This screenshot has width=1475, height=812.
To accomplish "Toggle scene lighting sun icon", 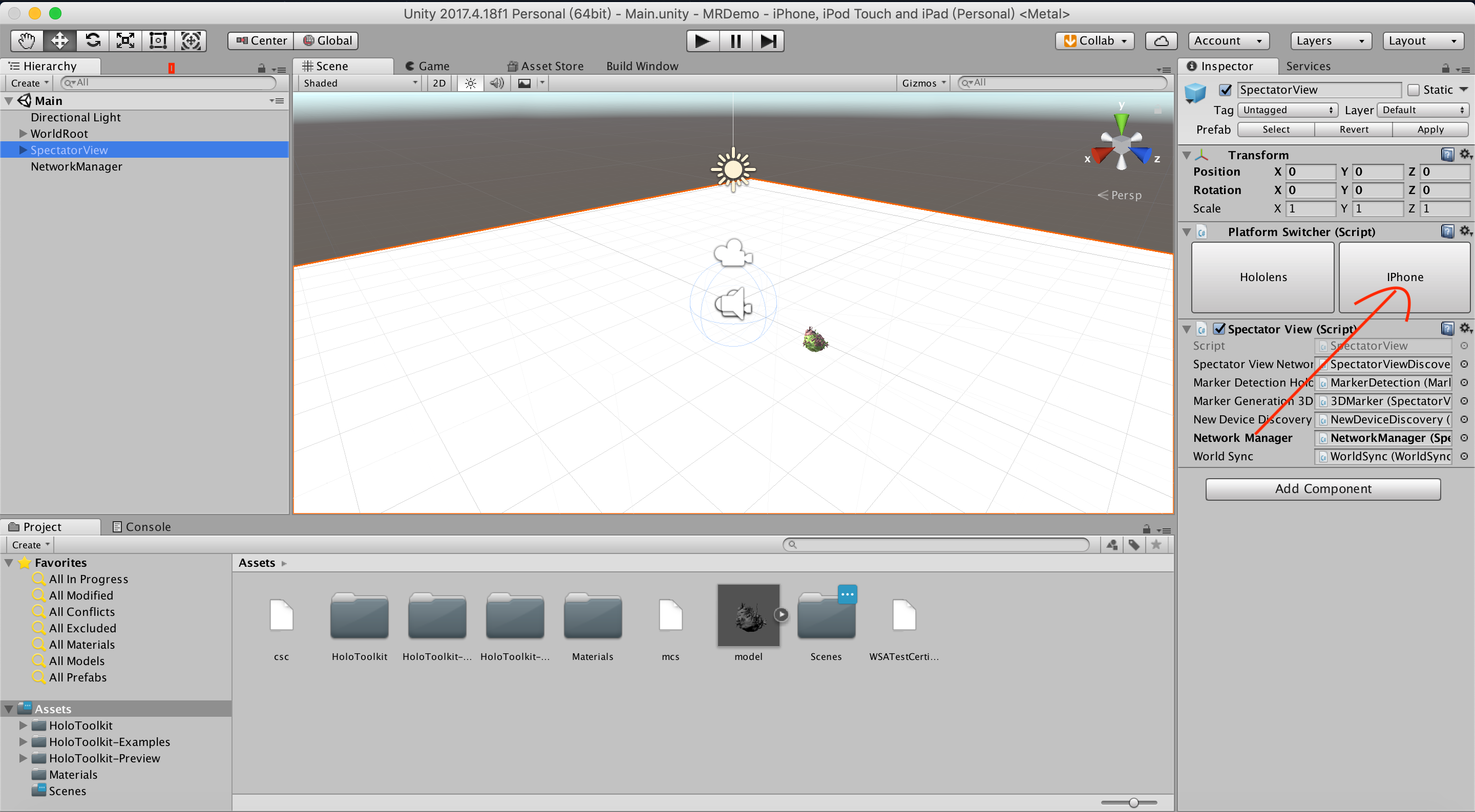I will click(470, 83).
